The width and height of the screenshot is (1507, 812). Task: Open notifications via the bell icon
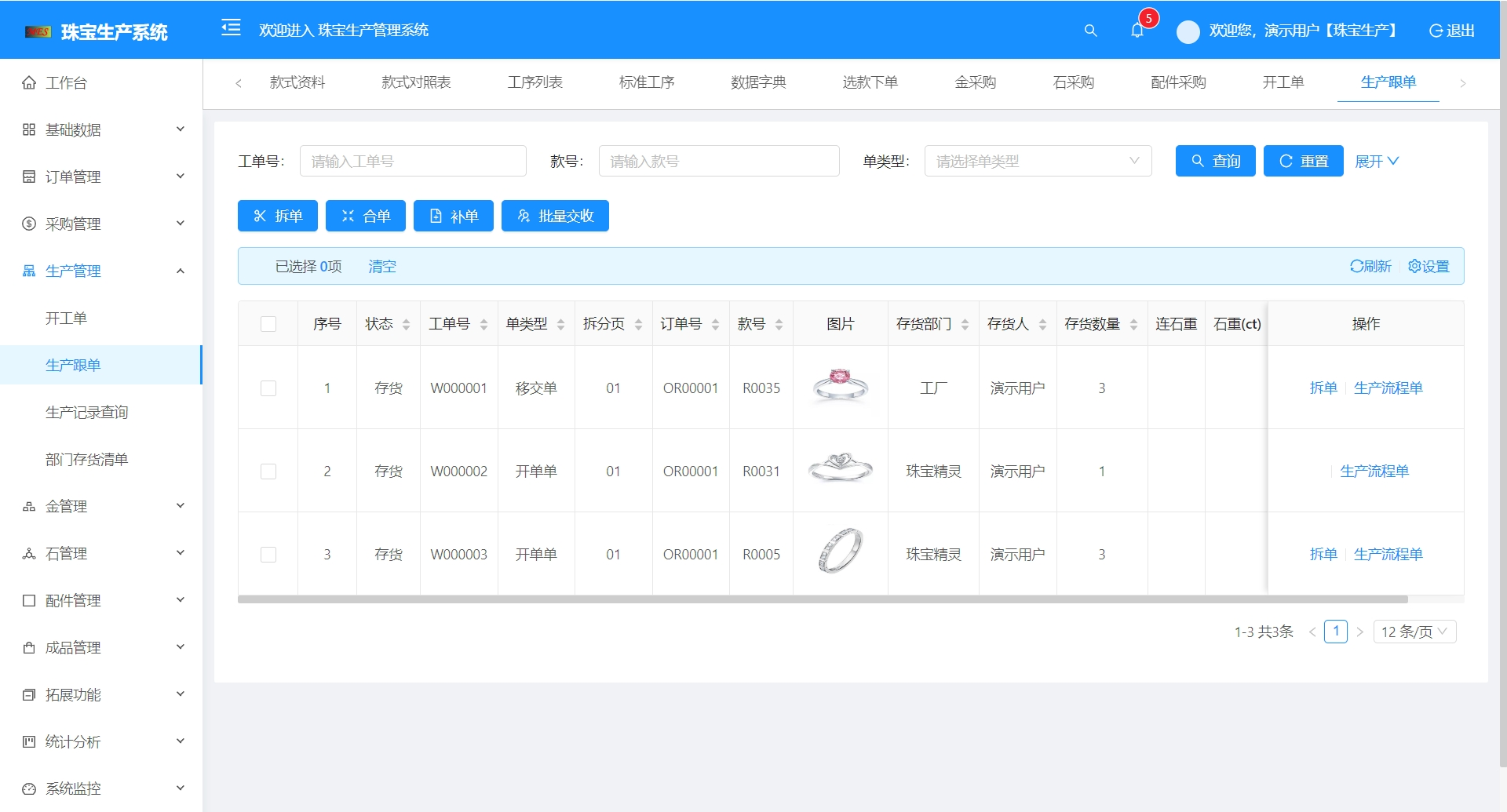tap(1137, 31)
